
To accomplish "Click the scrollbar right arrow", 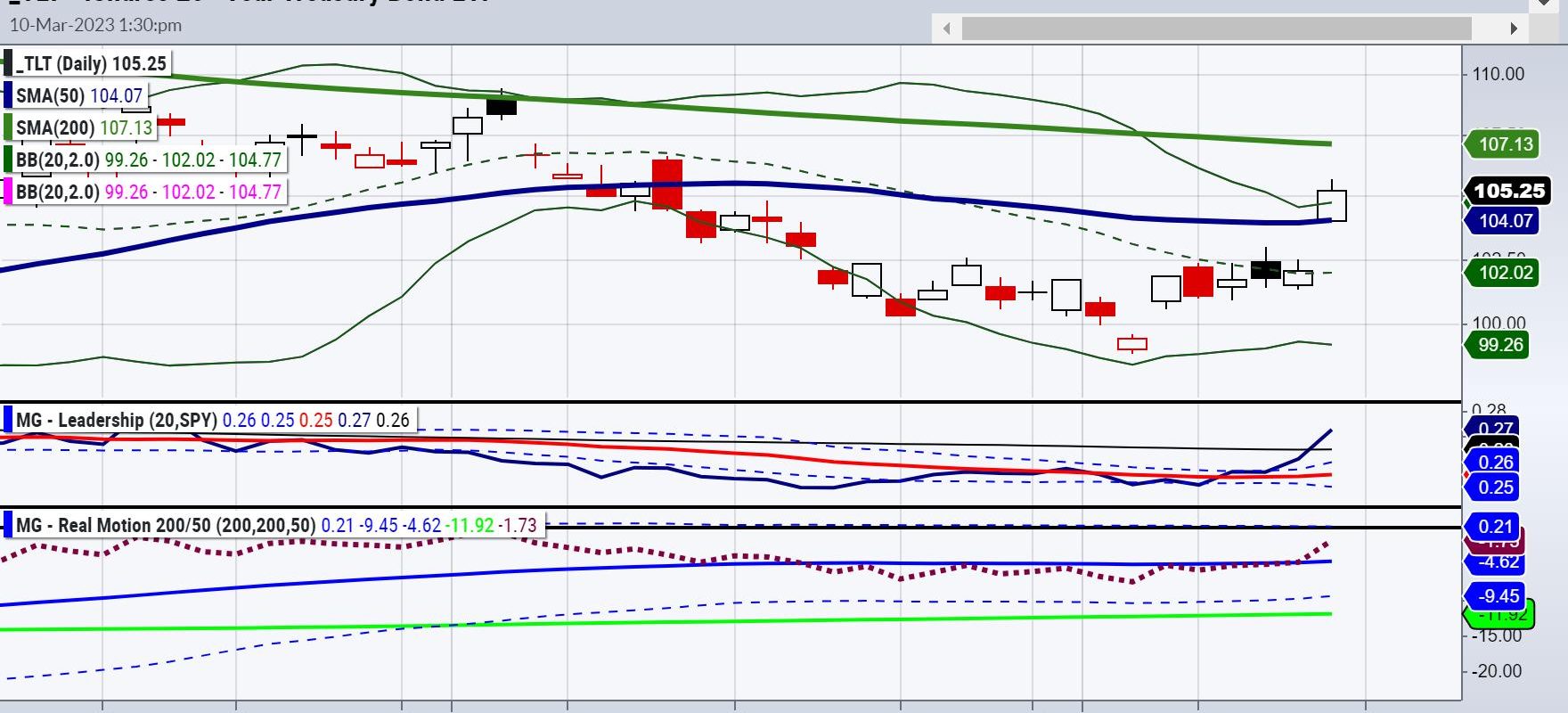I will [x=1514, y=29].
